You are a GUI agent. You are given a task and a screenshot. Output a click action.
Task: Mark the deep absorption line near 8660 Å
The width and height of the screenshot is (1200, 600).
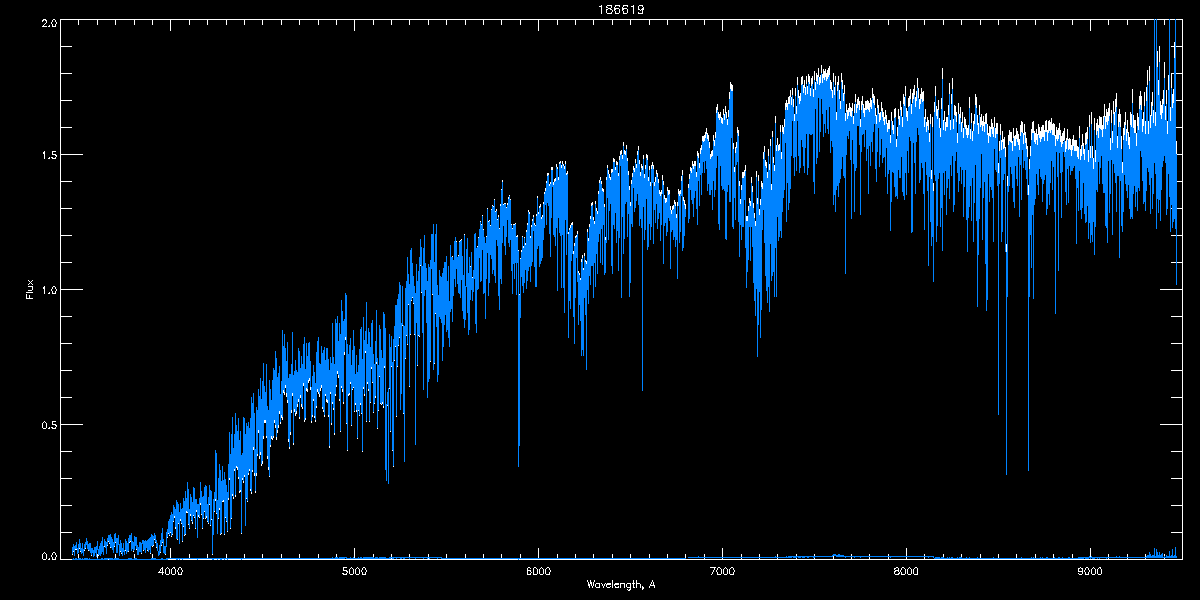(x=1029, y=470)
